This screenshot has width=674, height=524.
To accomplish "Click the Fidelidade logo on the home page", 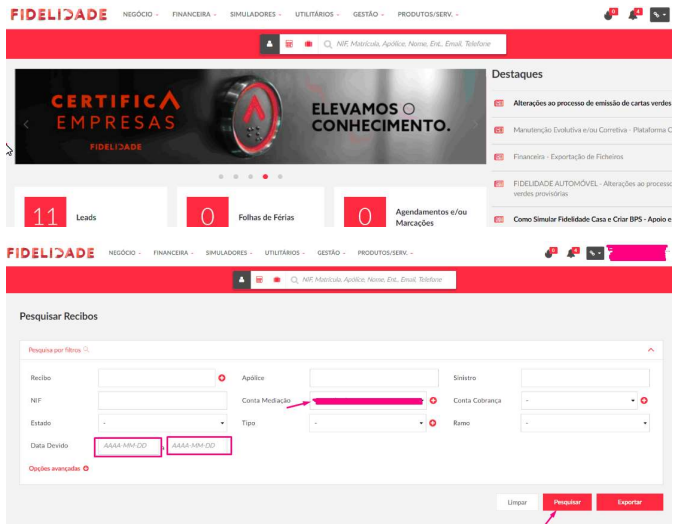I will tap(59, 14).
